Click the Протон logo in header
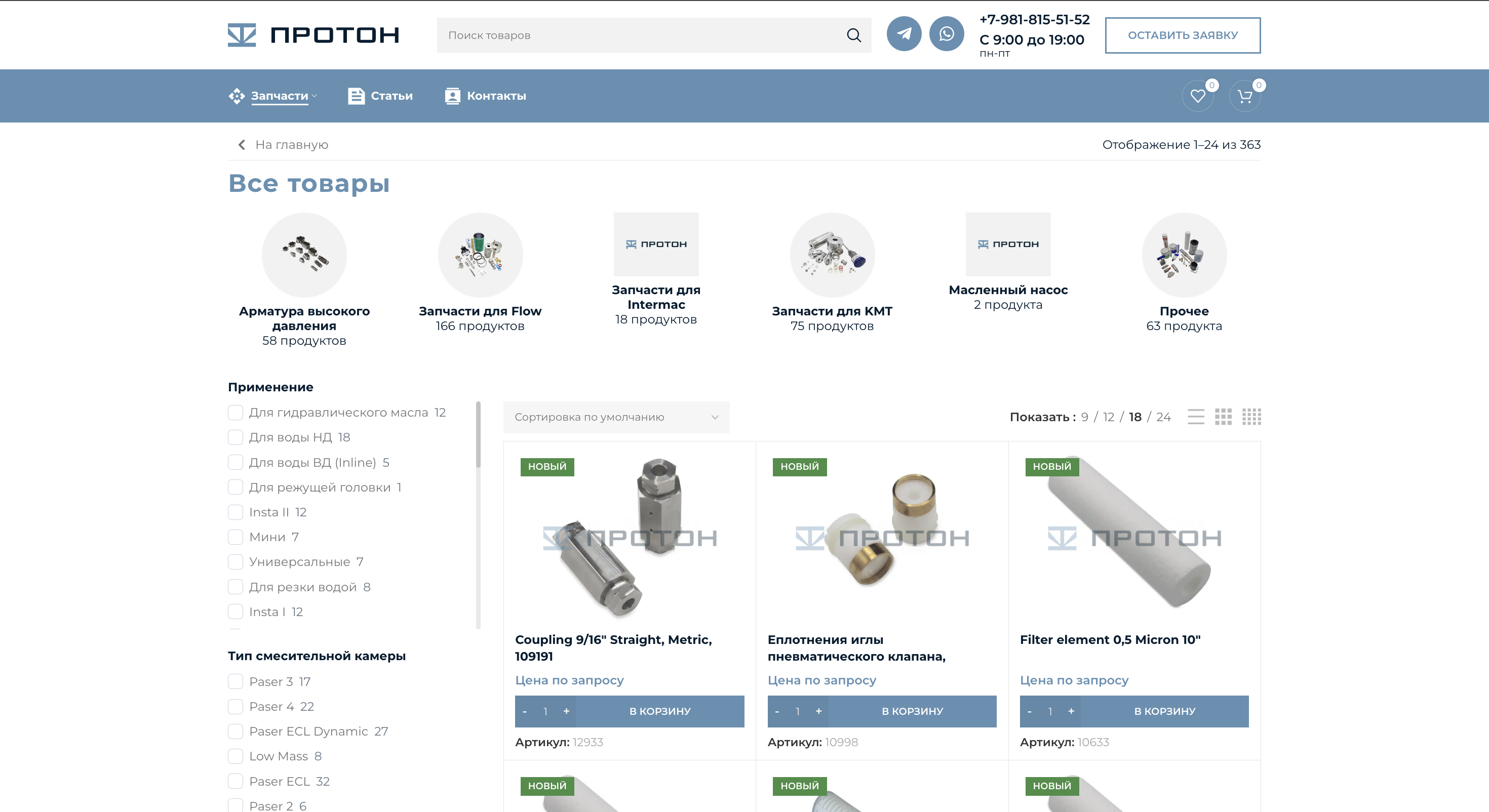 tap(314, 35)
